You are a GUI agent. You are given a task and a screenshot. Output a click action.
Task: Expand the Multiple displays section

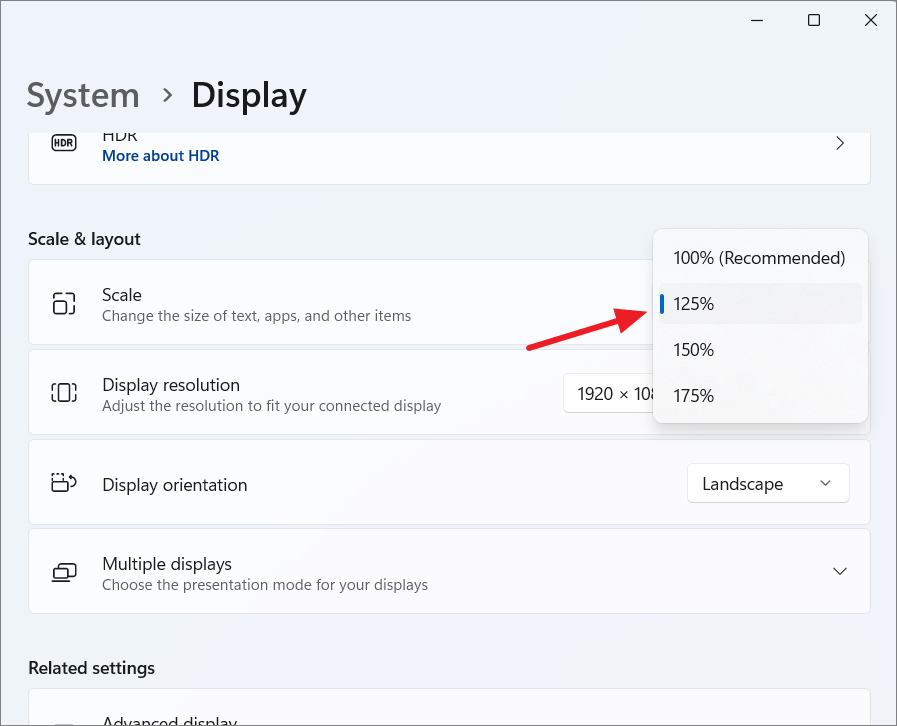pos(840,571)
